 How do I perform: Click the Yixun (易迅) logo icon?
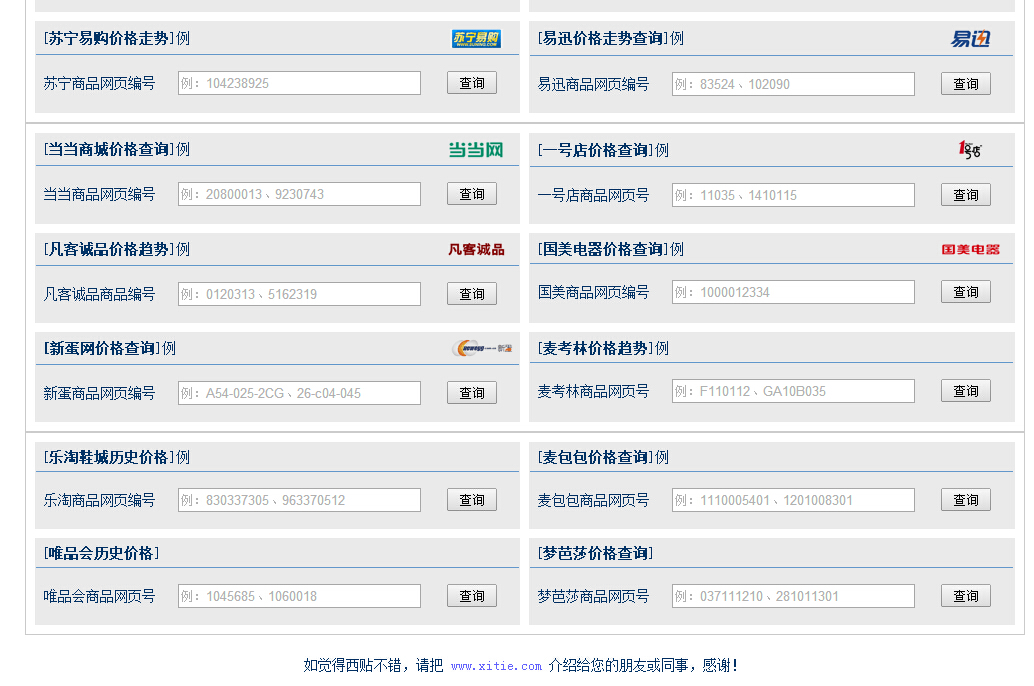click(969, 39)
